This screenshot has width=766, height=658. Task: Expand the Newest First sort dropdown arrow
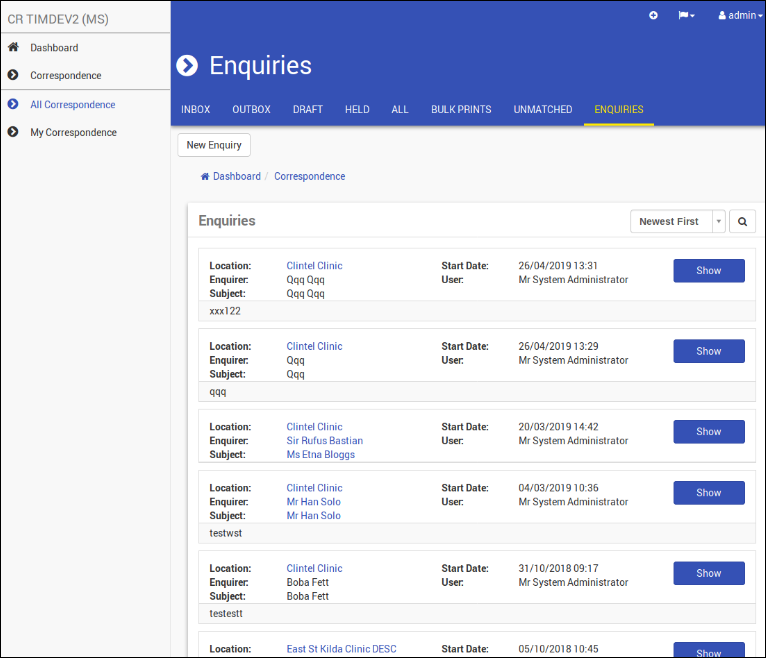coord(719,222)
